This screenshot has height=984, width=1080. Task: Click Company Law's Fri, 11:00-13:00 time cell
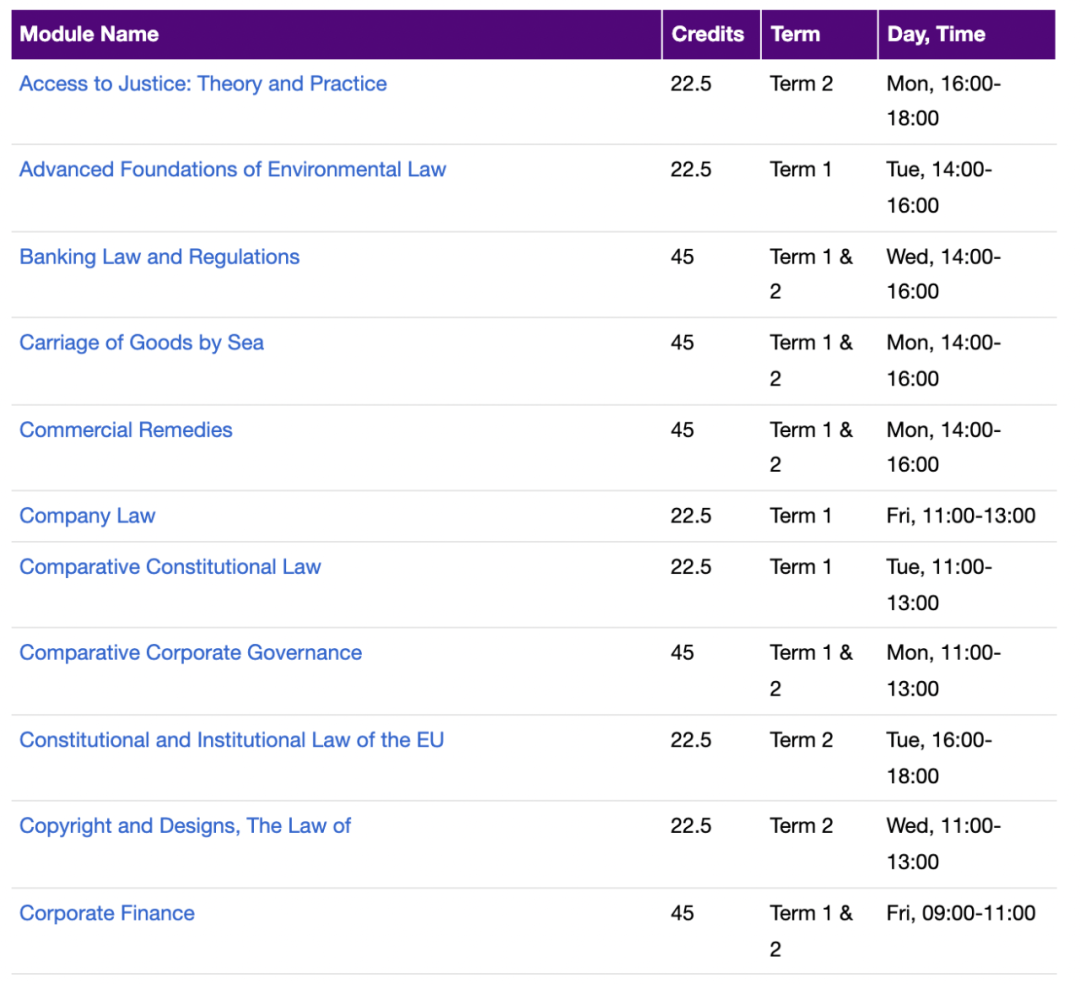coord(961,516)
